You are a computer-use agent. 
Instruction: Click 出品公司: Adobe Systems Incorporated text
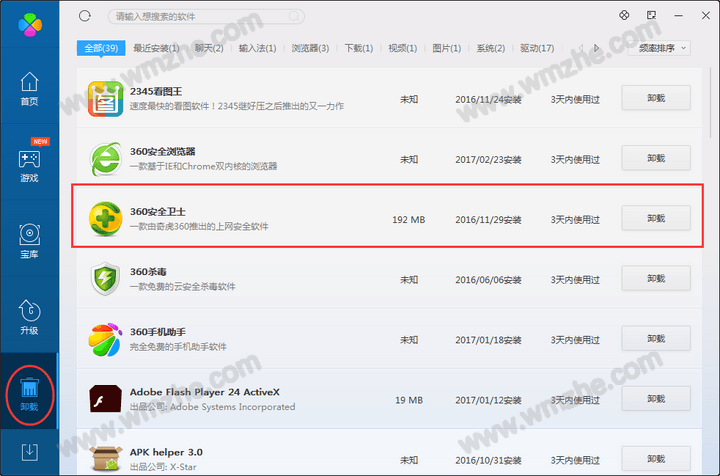(x=212, y=407)
